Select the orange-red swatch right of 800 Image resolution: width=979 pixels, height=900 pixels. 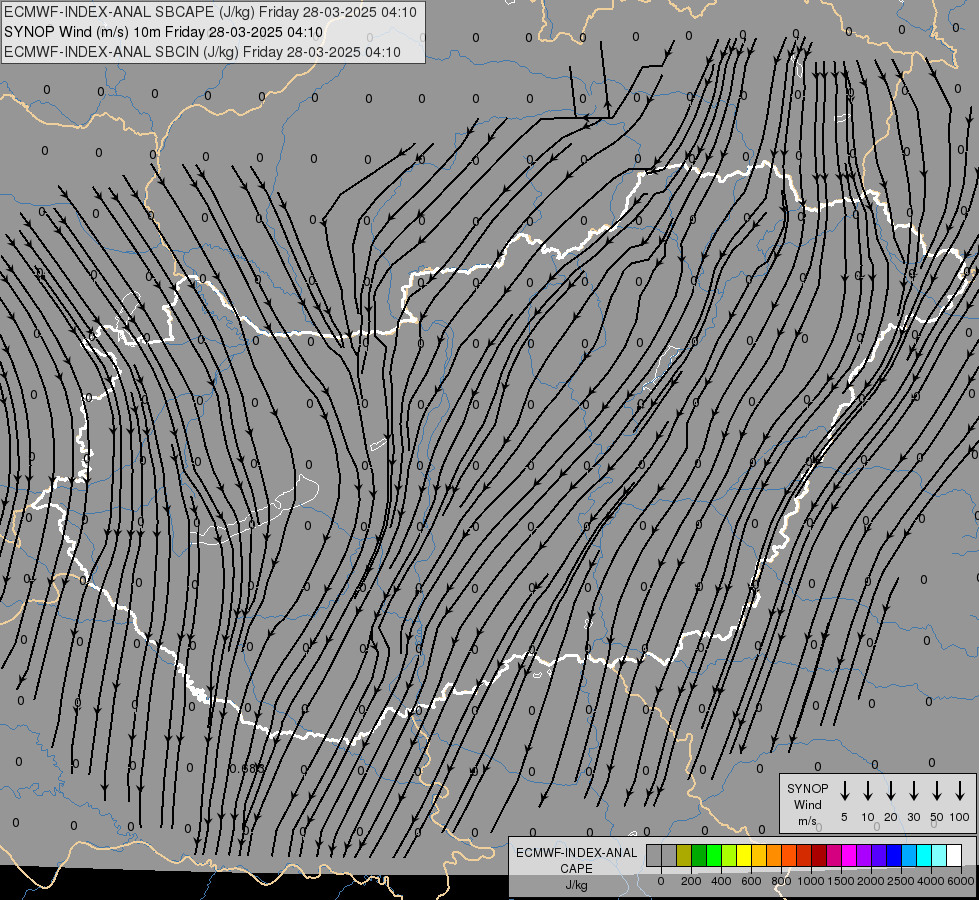[x=789, y=855]
